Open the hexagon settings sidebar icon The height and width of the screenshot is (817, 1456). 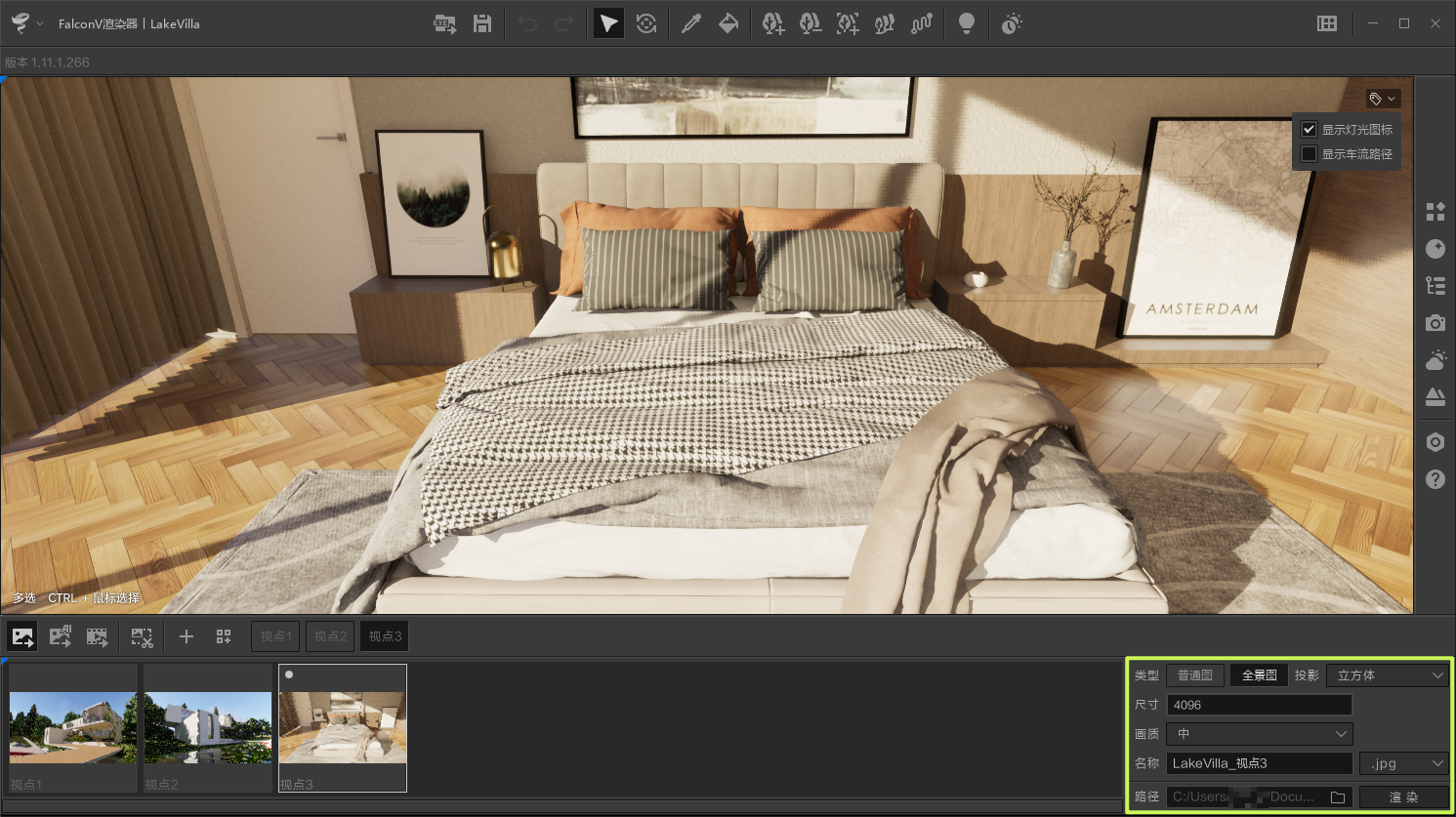pos(1435,442)
